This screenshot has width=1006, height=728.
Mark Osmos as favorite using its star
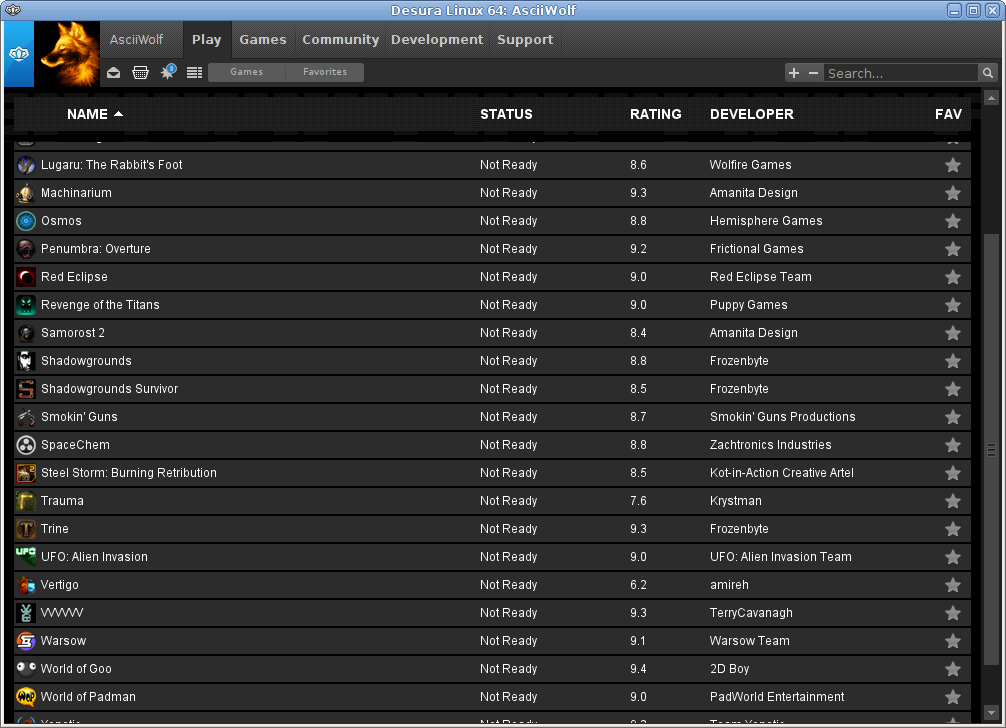[953, 221]
